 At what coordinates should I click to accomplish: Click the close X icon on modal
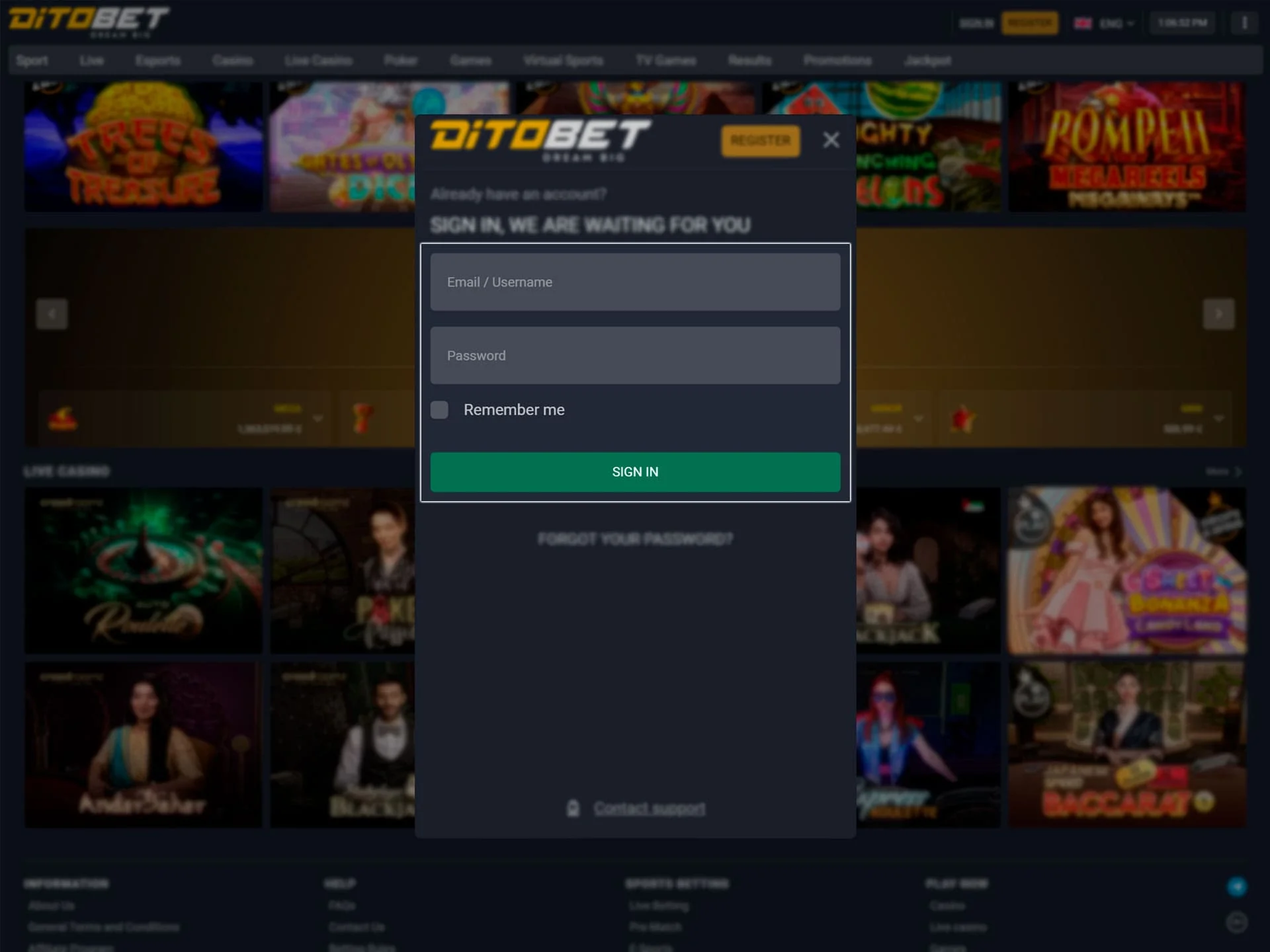[x=831, y=140]
